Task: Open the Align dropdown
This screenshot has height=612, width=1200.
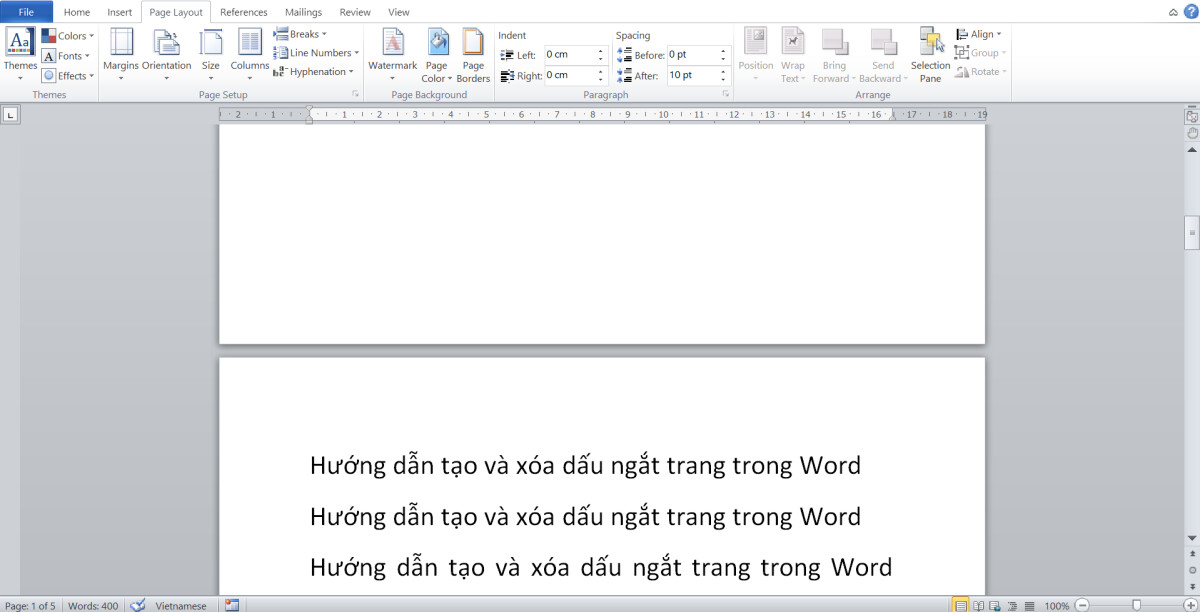Action: (979, 34)
